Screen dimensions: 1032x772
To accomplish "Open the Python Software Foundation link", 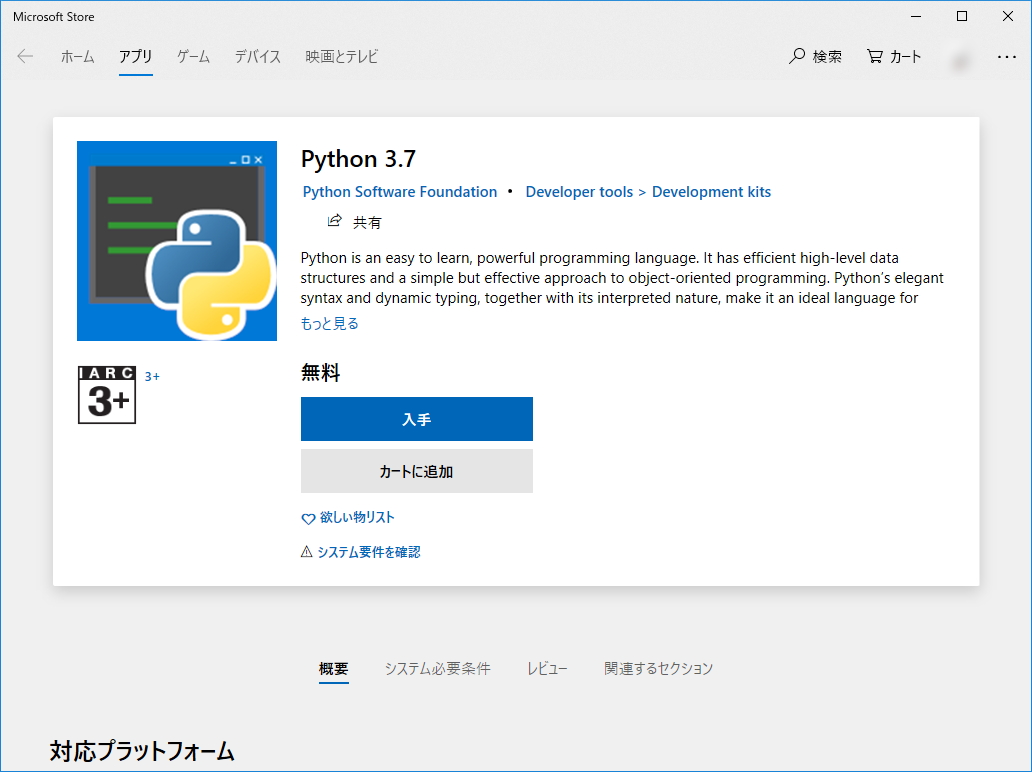I will pyautogui.click(x=400, y=191).
